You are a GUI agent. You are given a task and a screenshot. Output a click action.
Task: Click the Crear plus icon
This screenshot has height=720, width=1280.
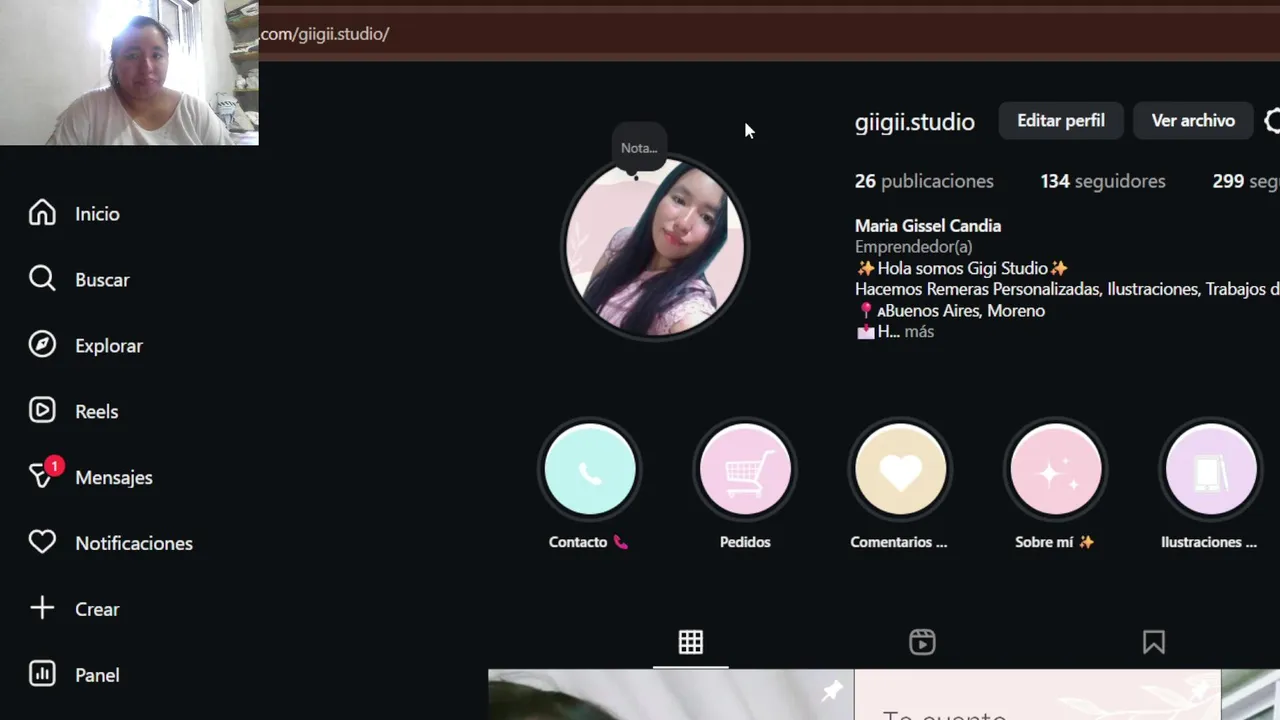pos(42,608)
